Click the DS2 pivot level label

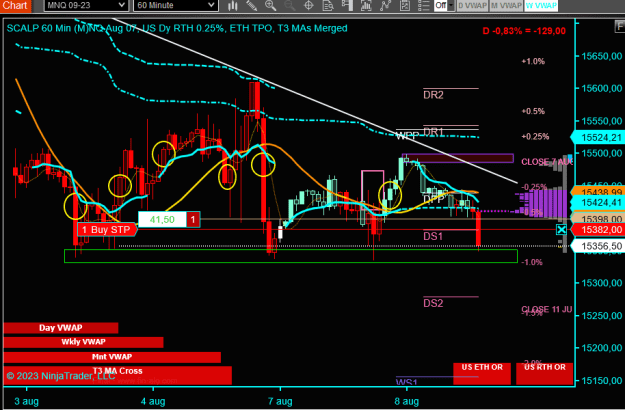[433, 303]
